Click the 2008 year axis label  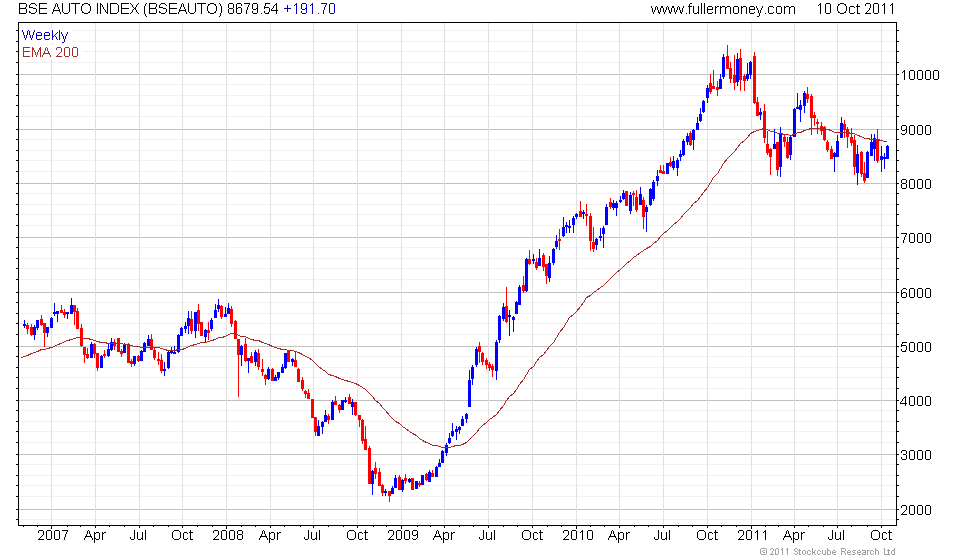[x=228, y=536]
